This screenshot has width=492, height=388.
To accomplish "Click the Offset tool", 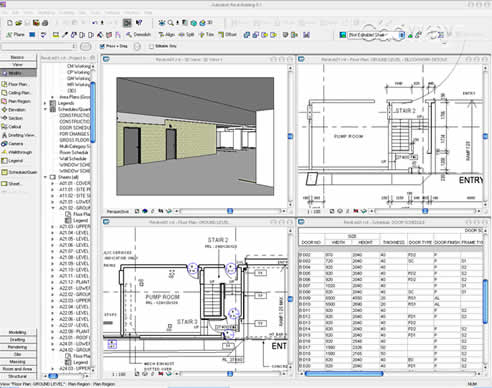I will click(227, 34).
